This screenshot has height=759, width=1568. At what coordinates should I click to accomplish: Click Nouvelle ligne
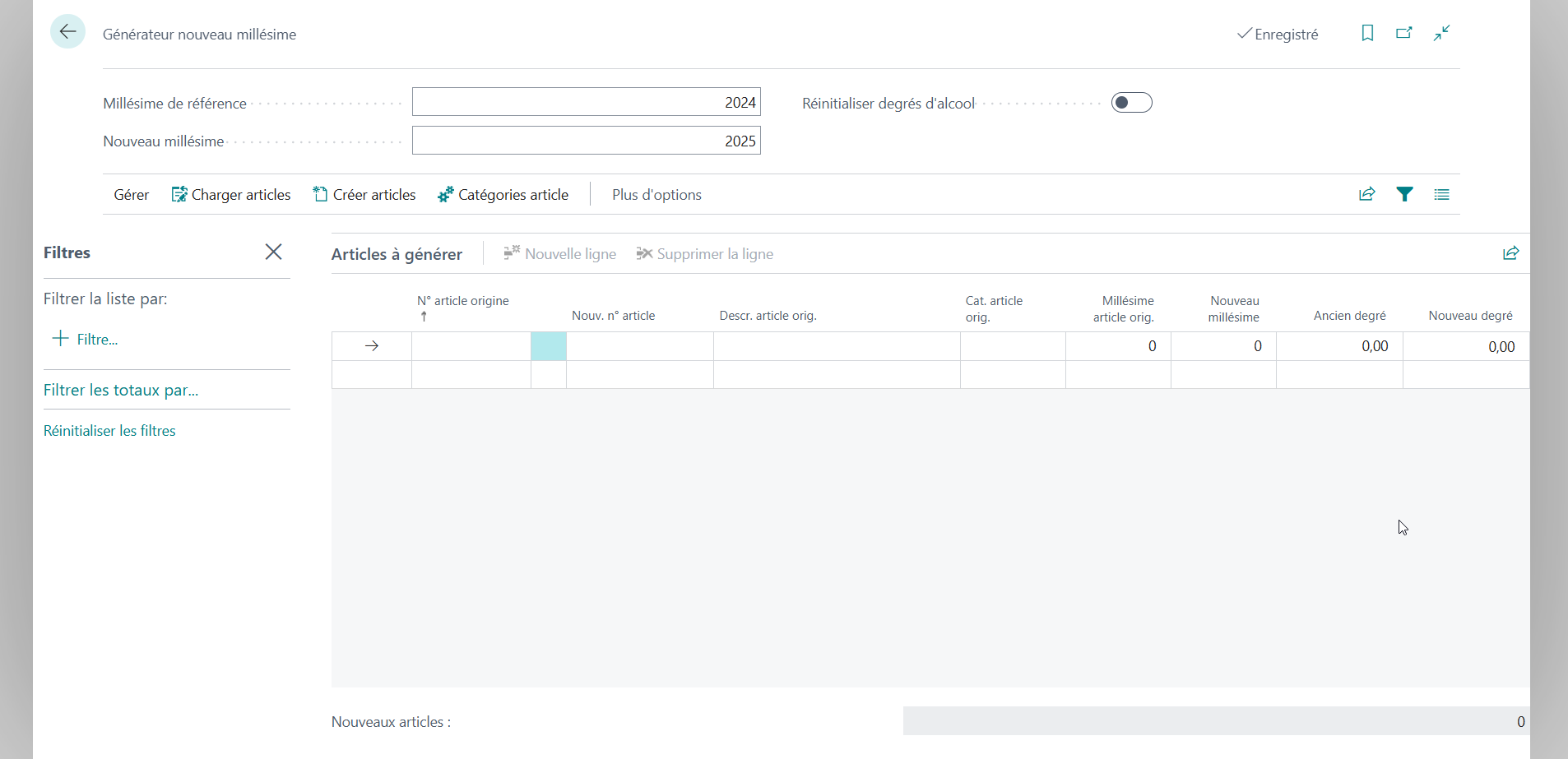pyautogui.click(x=559, y=254)
